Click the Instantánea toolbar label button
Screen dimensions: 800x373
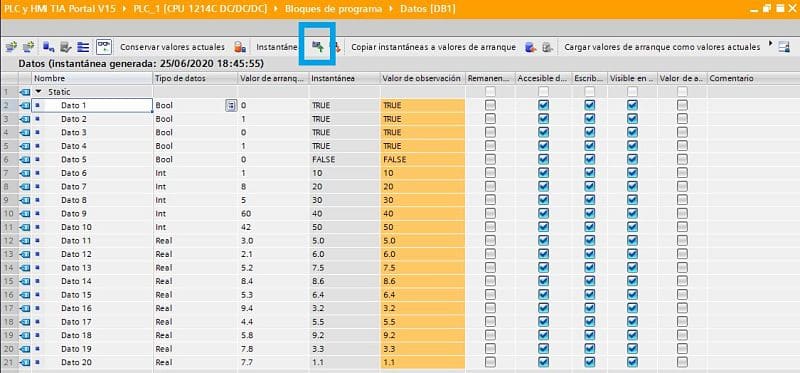pos(277,47)
